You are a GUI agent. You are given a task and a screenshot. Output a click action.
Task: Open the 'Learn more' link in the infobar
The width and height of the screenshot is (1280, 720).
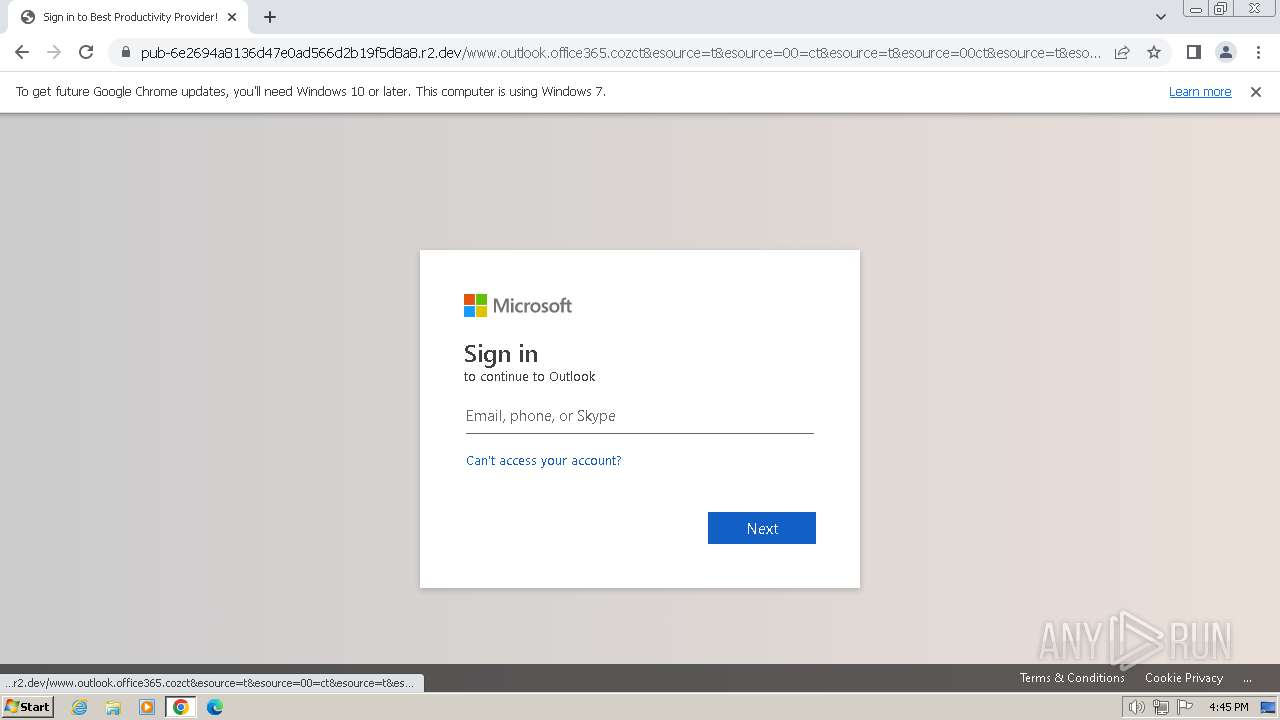click(x=1200, y=91)
